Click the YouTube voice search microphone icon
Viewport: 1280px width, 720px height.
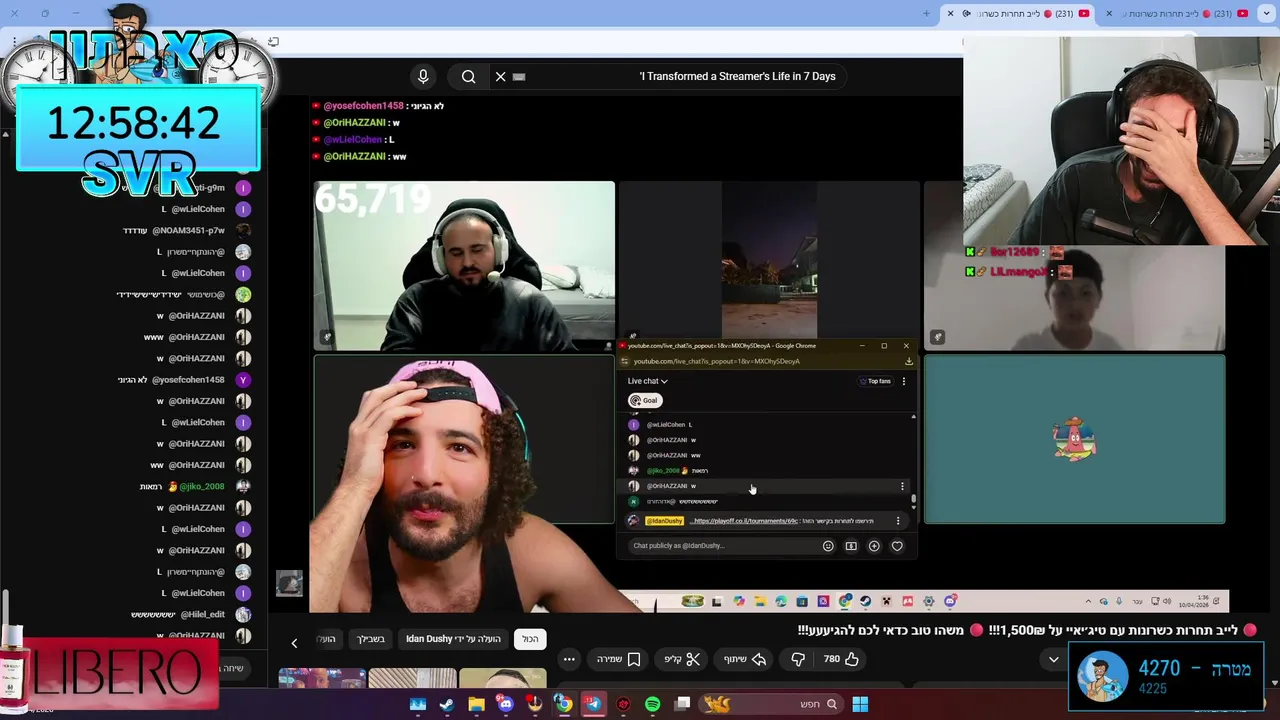tap(423, 76)
